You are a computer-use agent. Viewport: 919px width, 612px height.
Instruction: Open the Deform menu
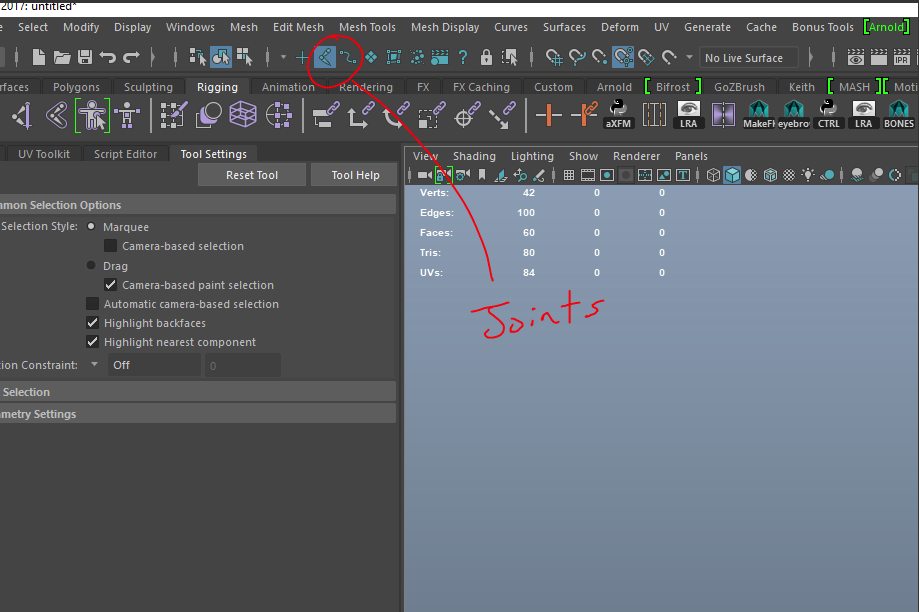620,27
